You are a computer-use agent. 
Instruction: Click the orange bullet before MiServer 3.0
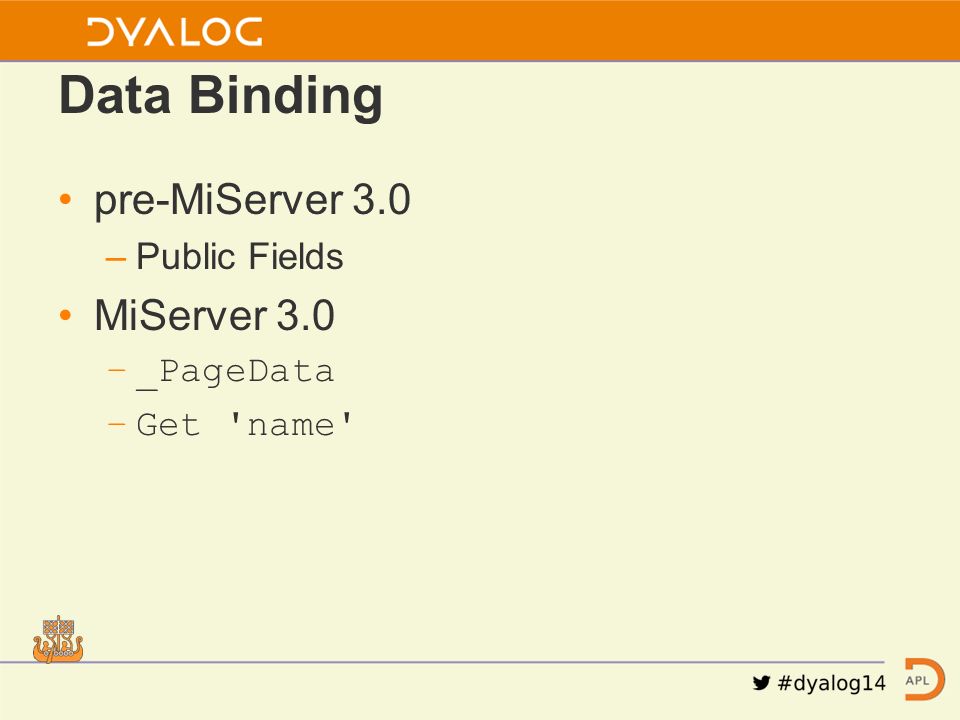pyautogui.click(x=66, y=315)
